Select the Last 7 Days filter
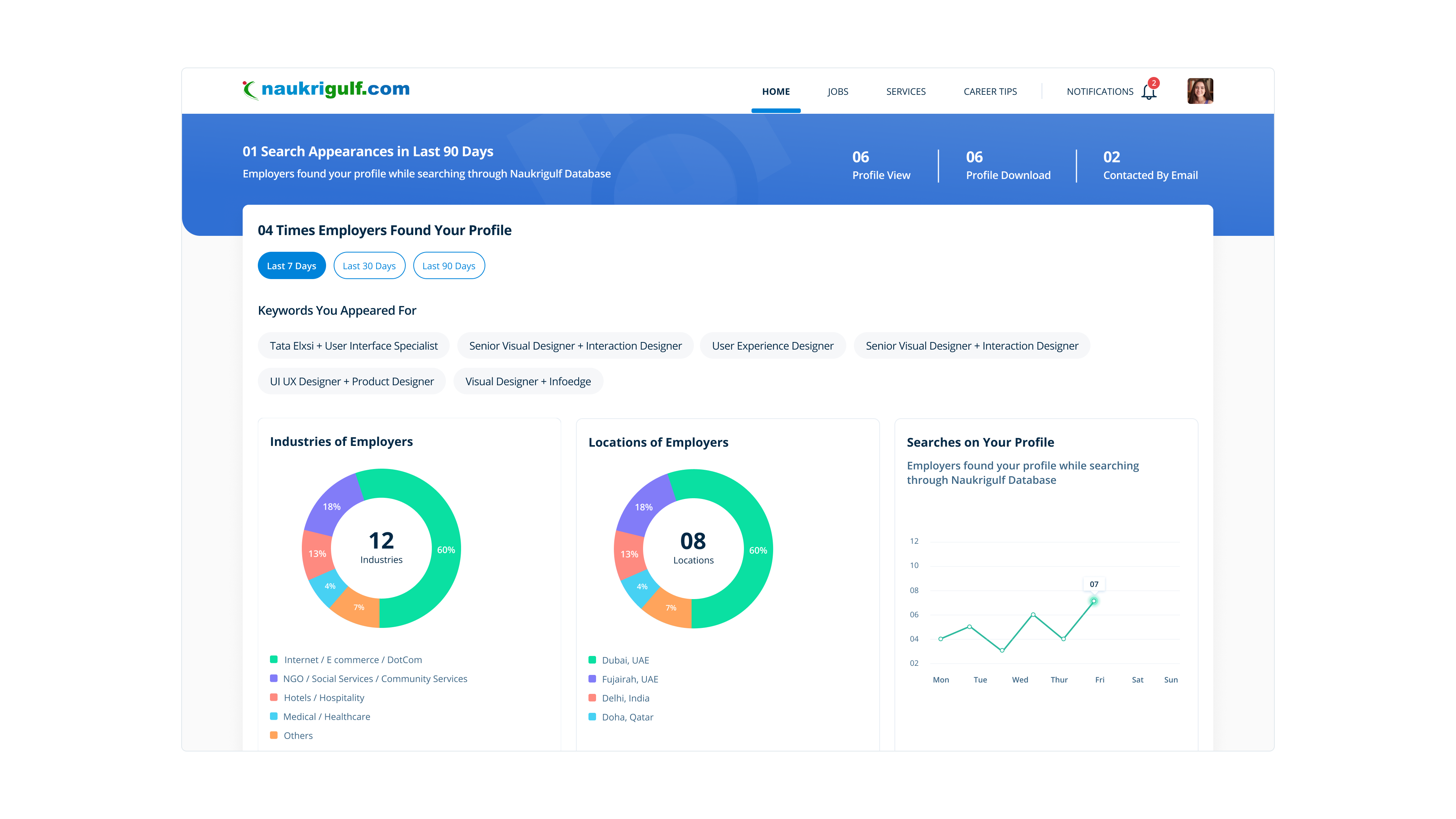This screenshot has height=819, width=1456. click(292, 266)
